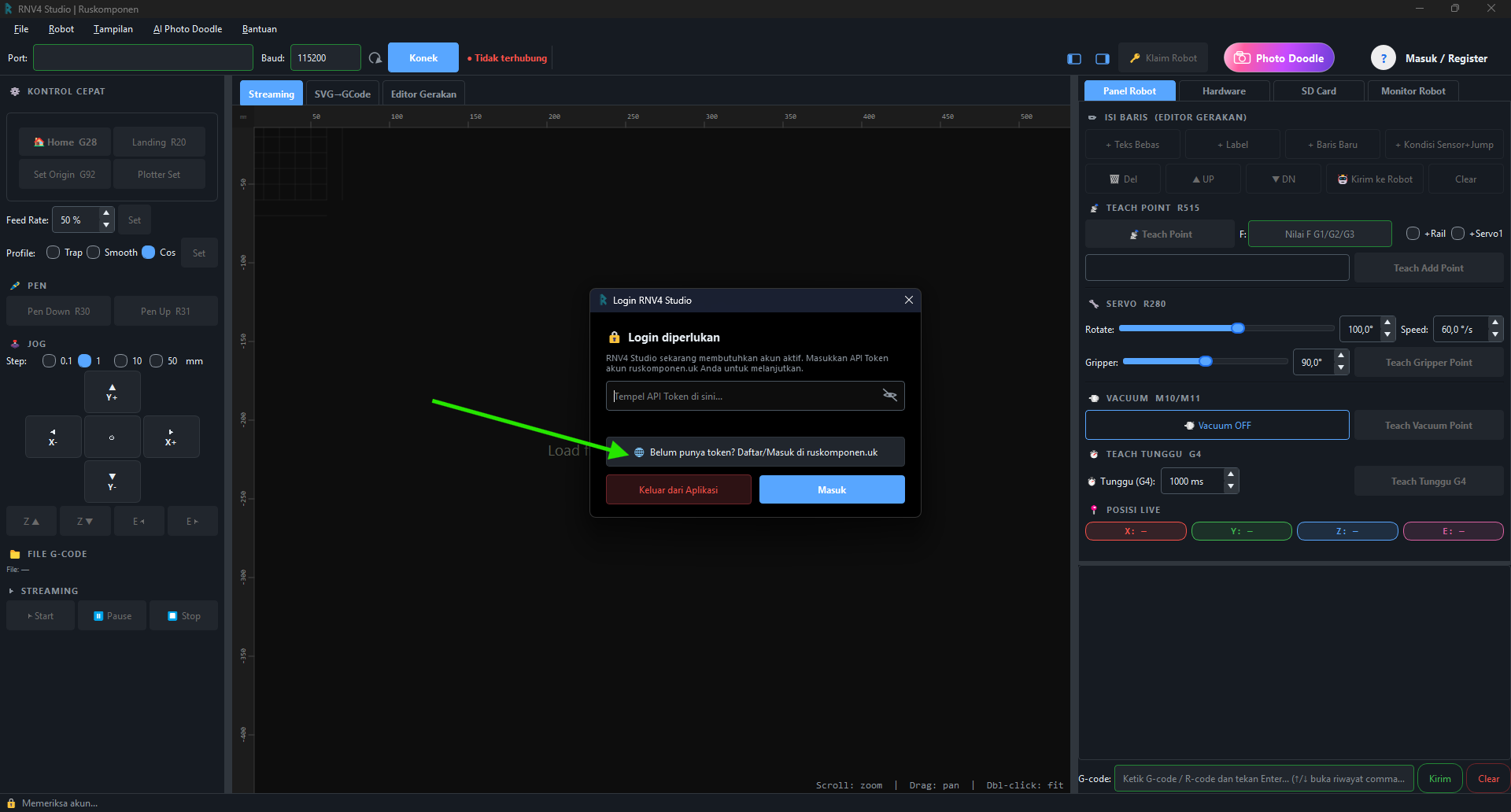Viewport: 1511px width, 812px height.
Task: Click the Kirim G-code button
Action: [1440, 779]
